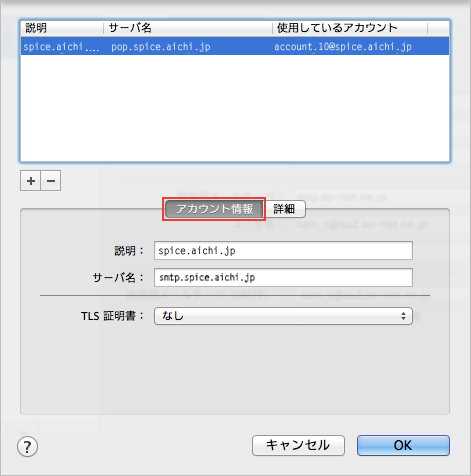Click the empty area of the server list
Viewport: 471px width, 476px height.
coord(235,108)
